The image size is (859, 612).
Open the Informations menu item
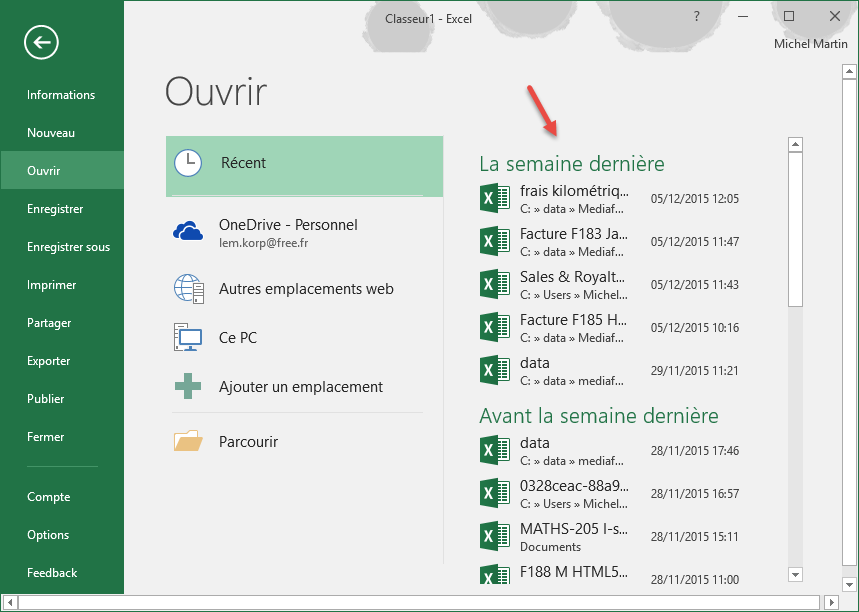click(61, 95)
